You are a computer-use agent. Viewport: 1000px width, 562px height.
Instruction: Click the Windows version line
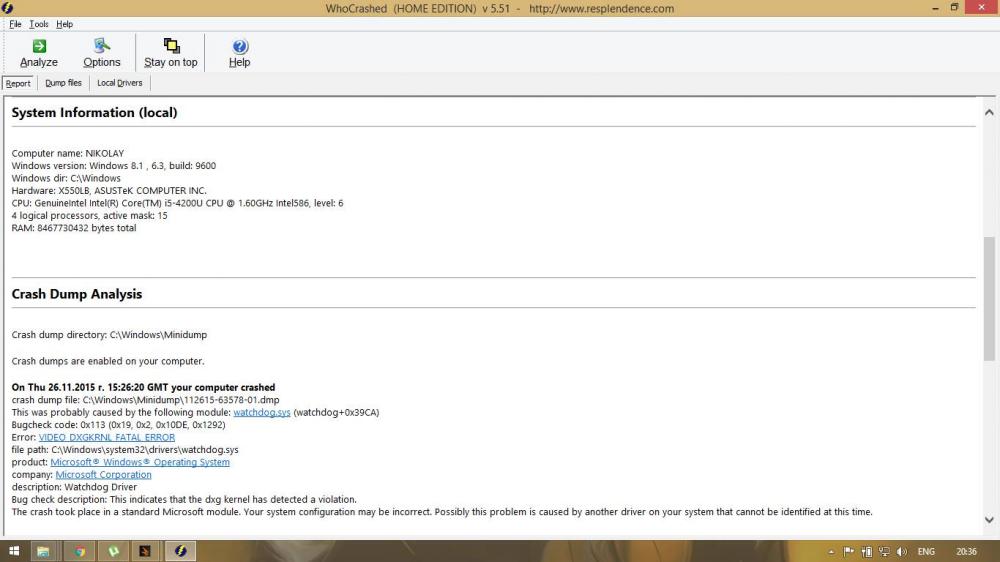coord(114,166)
